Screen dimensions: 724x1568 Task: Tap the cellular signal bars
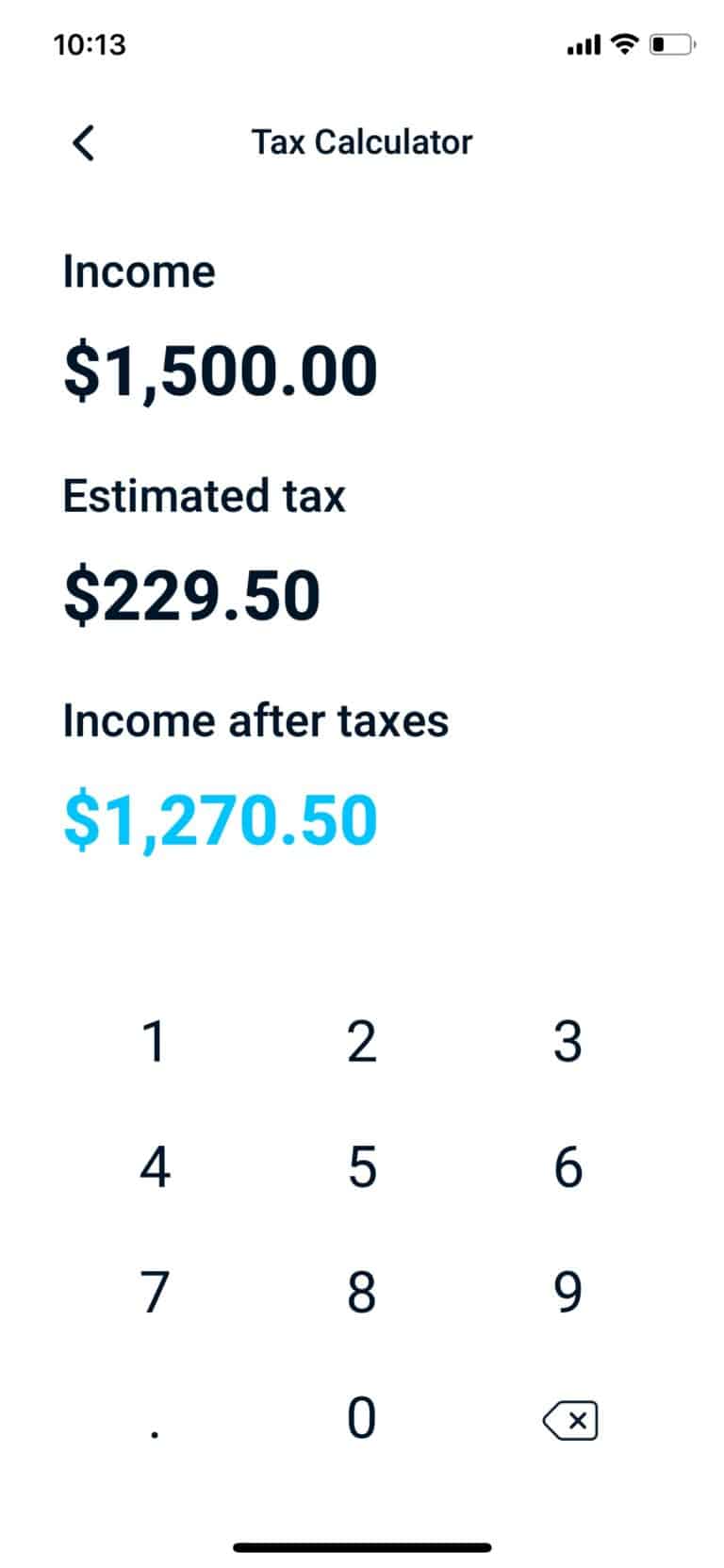tap(584, 43)
